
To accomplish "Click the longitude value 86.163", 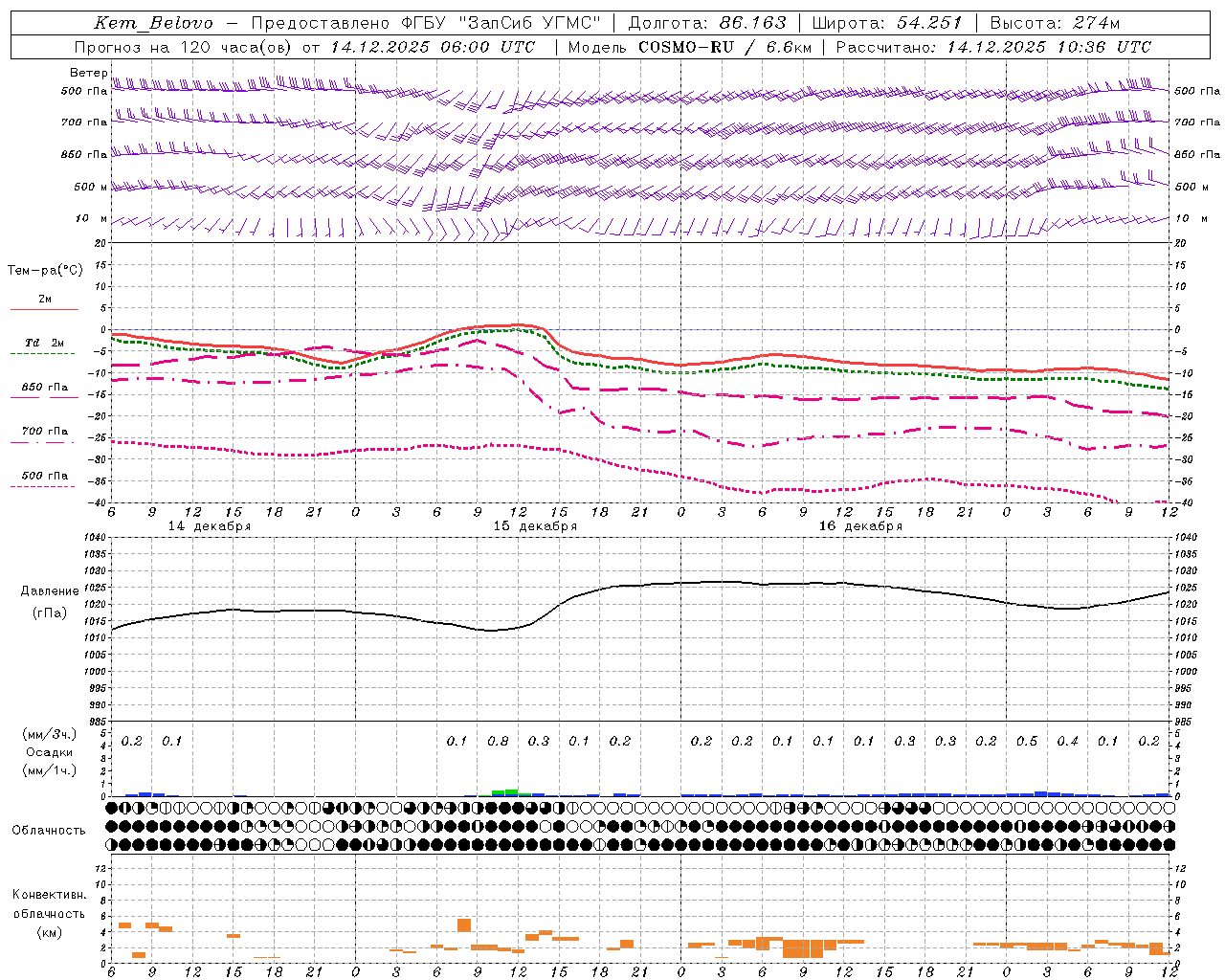I will 753,23.
